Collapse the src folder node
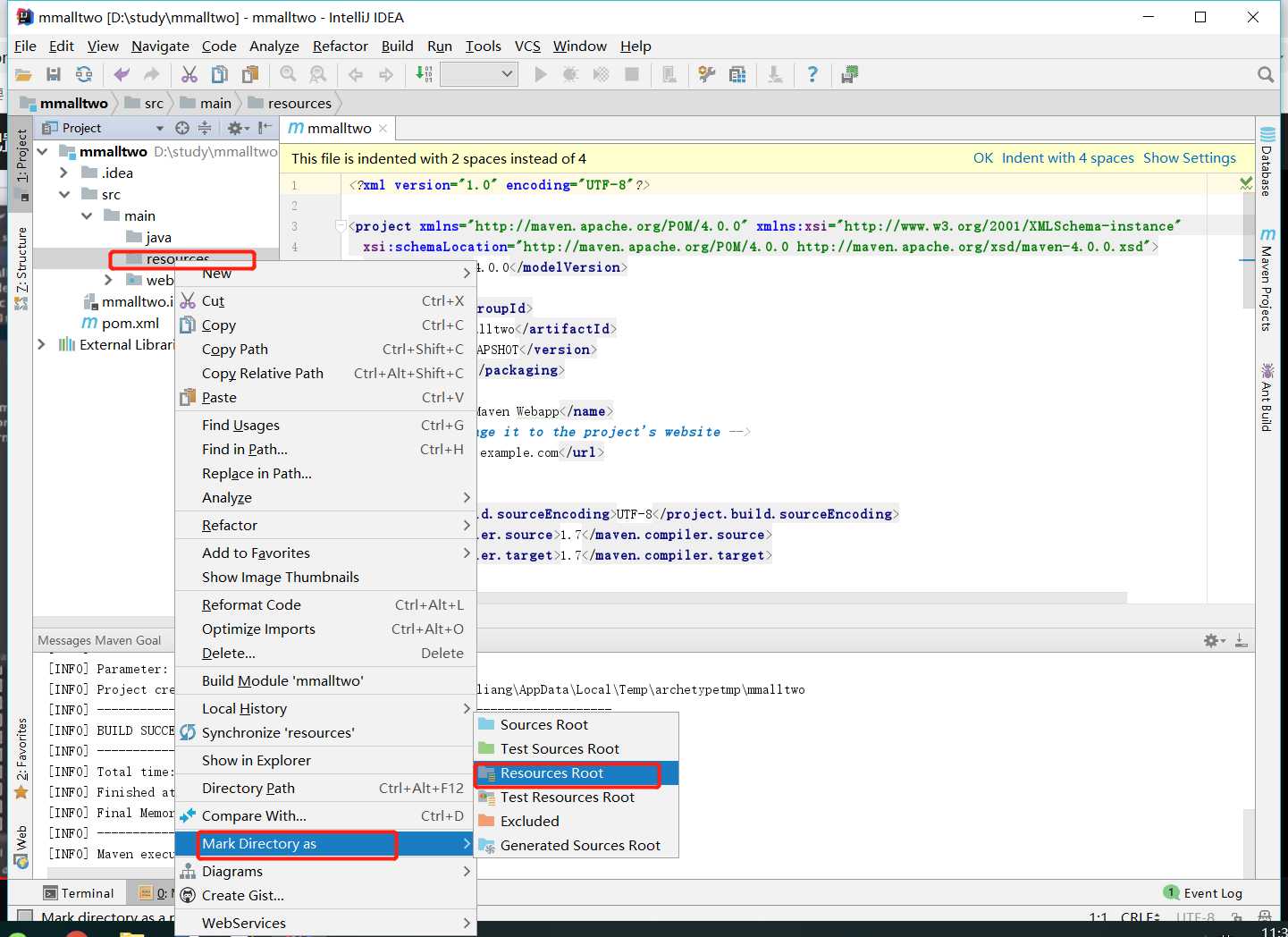Screen dimensions: 1288x937 click(x=64, y=194)
